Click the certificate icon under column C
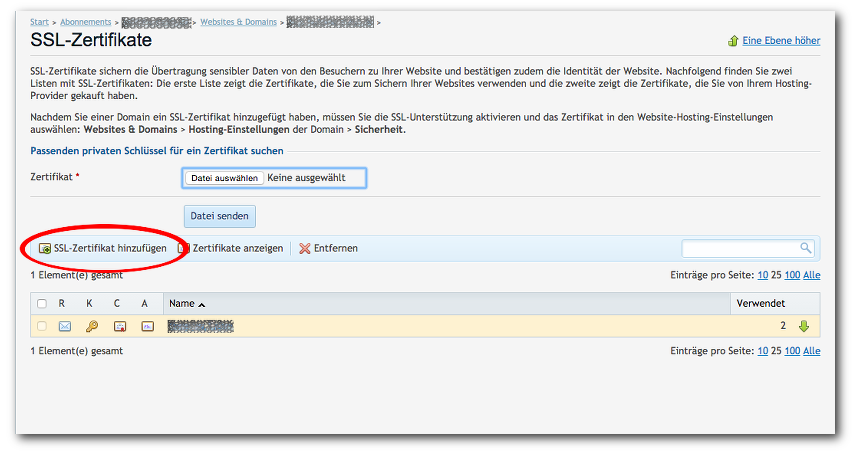This screenshot has width=854, height=453. (120, 326)
